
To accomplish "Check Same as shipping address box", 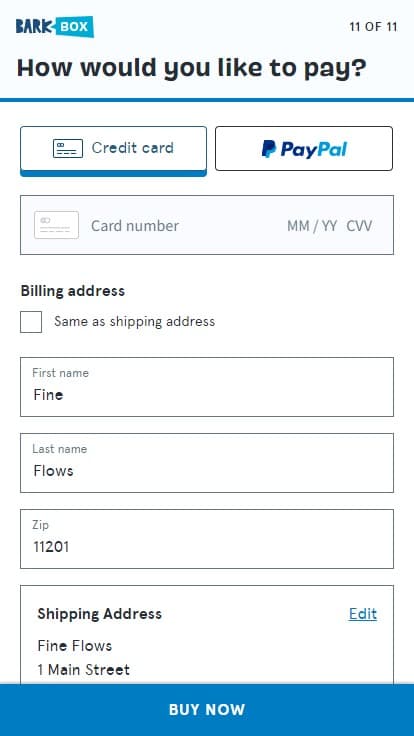I will click(31, 322).
